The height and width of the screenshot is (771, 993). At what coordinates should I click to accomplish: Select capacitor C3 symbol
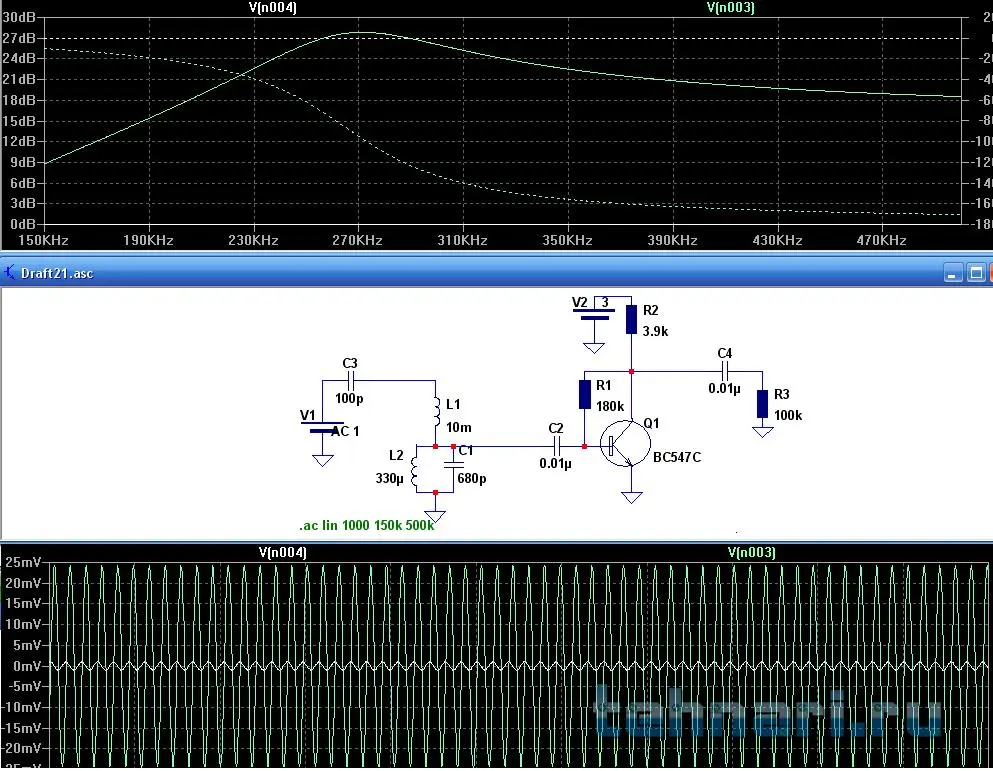(x=350, y=381)
